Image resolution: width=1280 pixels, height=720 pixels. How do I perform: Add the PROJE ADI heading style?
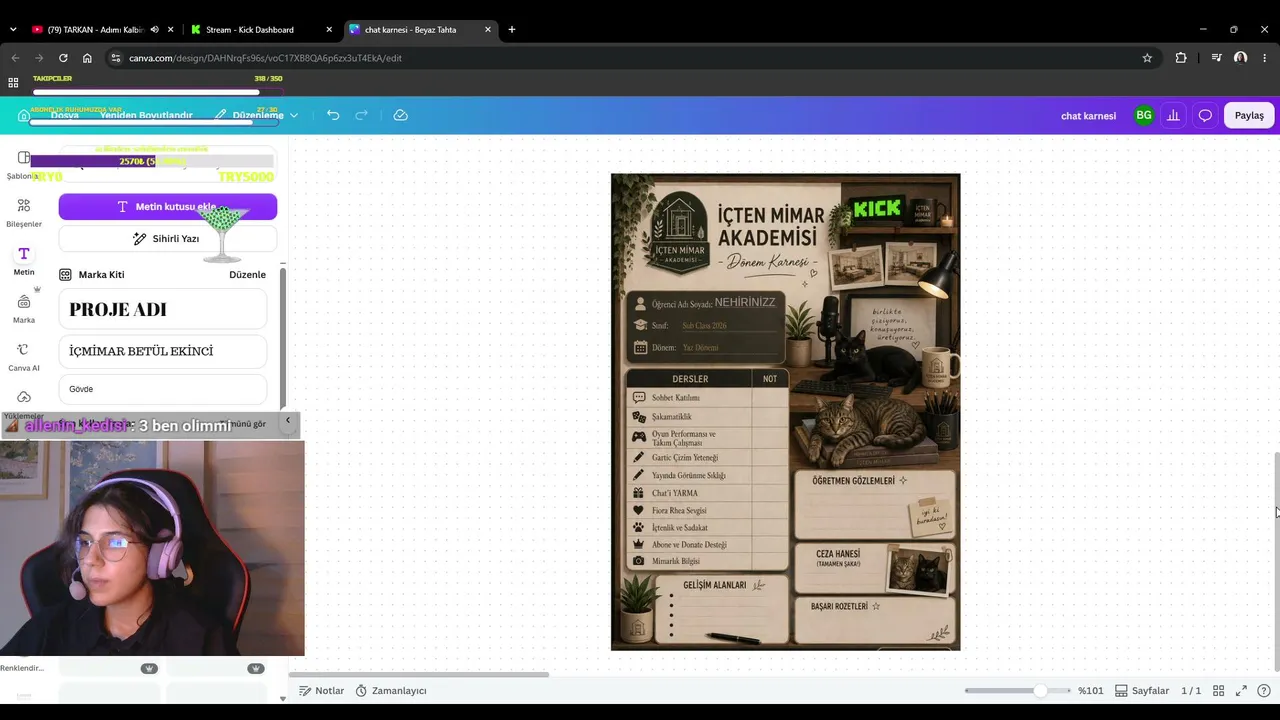click(163, 309)
